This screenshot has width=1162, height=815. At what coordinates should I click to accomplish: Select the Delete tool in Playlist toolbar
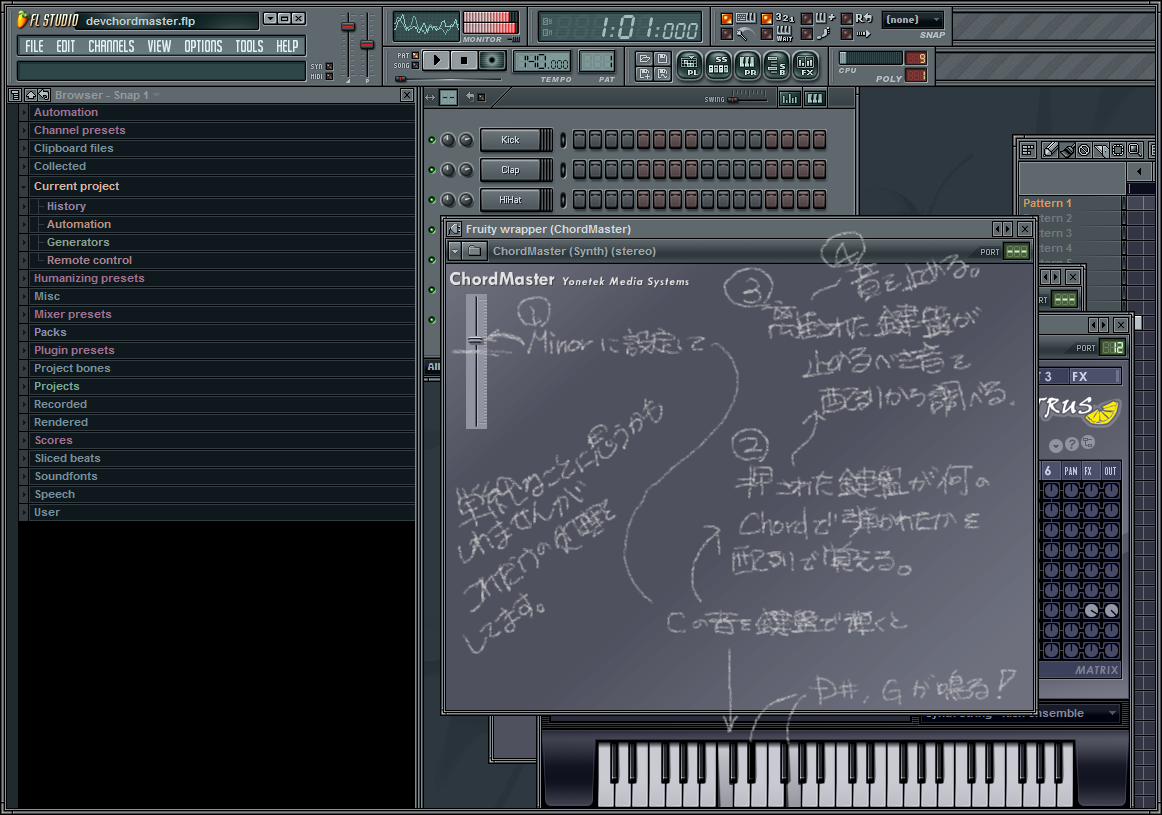coord(1084,150)
